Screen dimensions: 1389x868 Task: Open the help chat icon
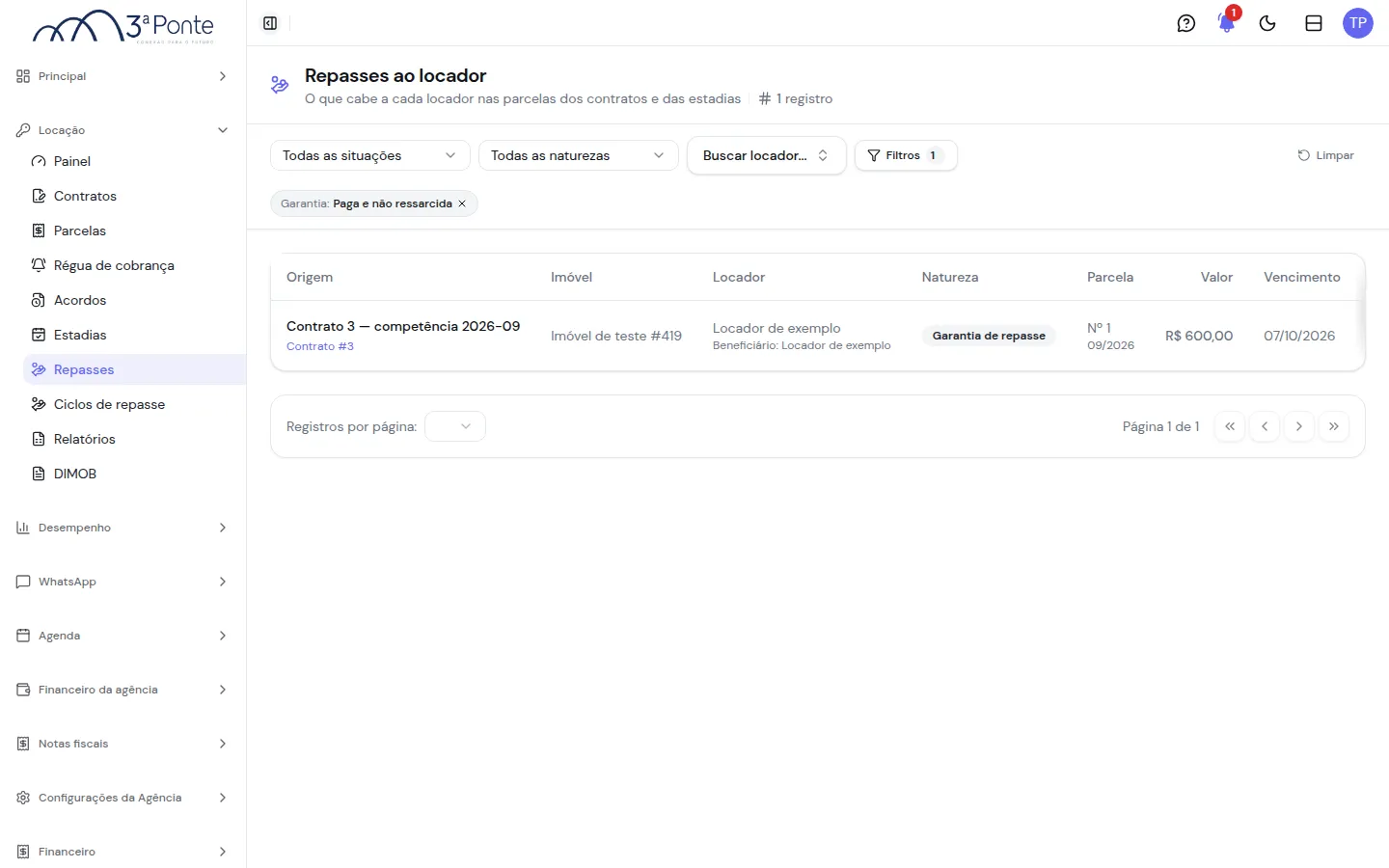coord(1186,23)
